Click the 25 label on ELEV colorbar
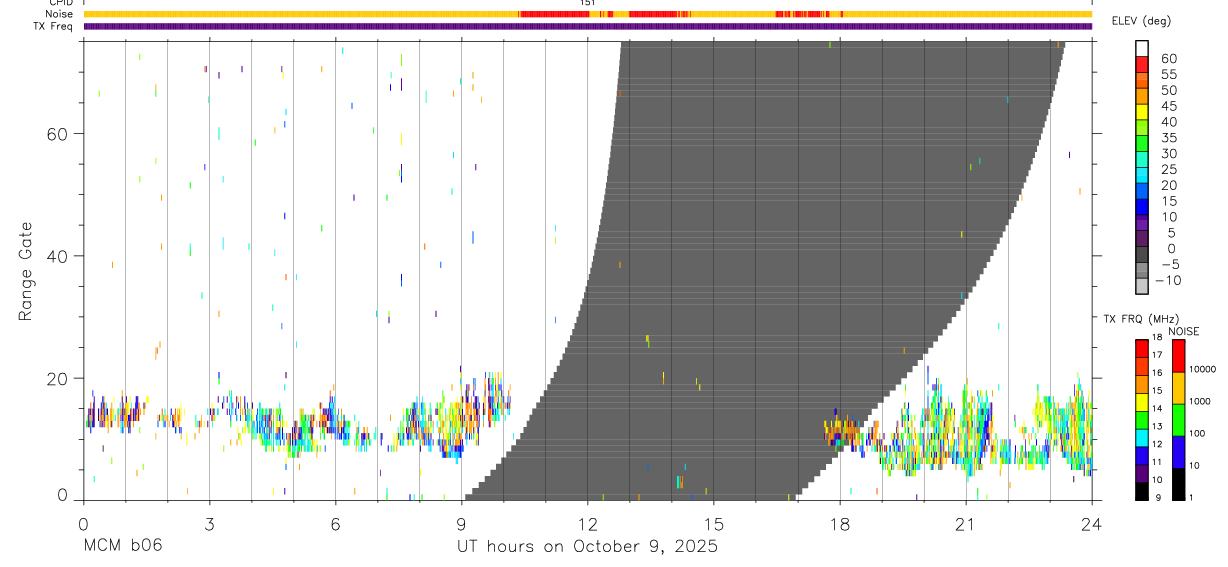Screen dimensions: 1228x567 1168,169
